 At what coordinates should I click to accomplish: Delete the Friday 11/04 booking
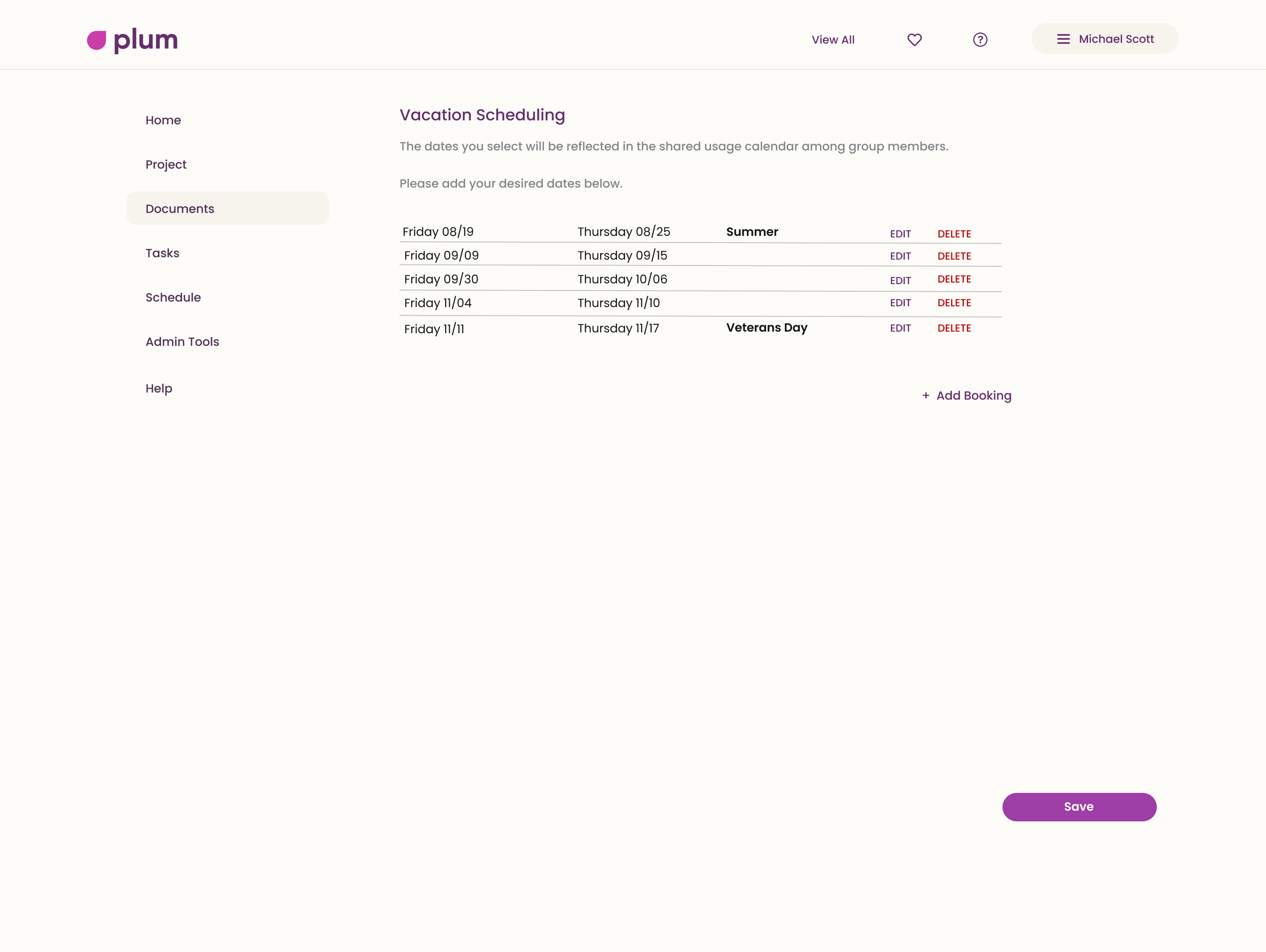coord(954,303)
